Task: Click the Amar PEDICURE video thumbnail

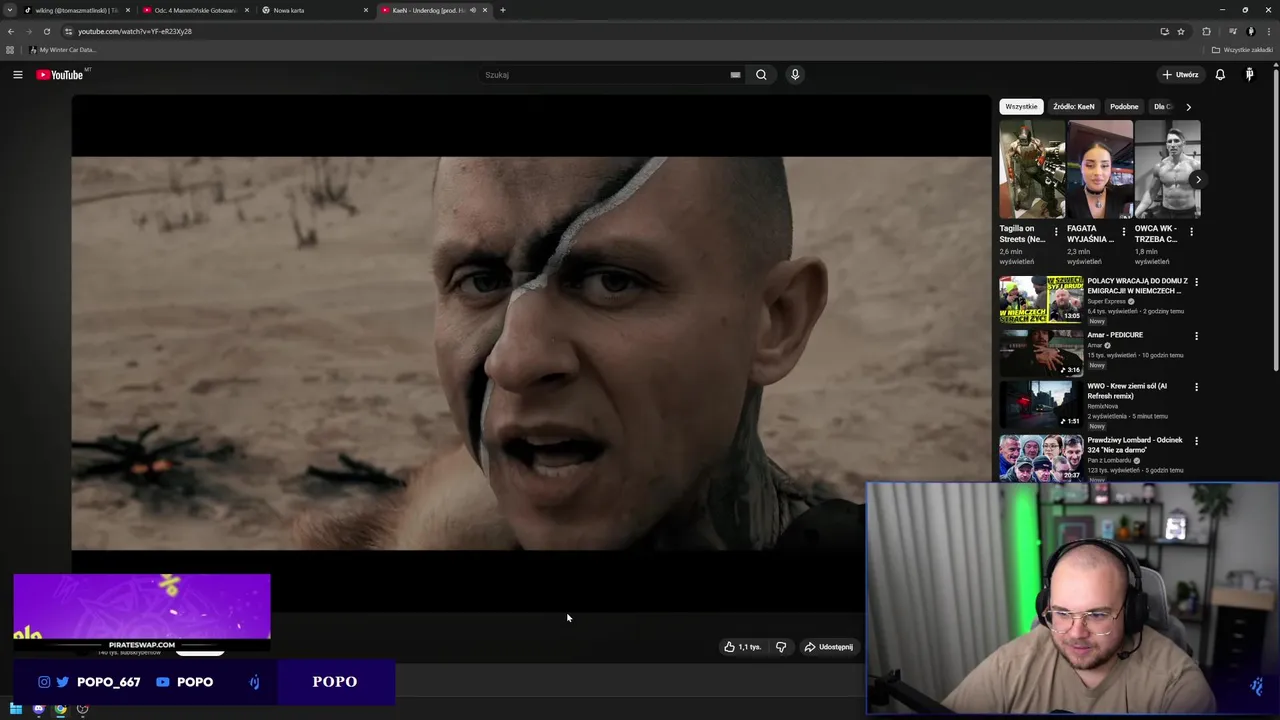Action: pos(1041,353)
